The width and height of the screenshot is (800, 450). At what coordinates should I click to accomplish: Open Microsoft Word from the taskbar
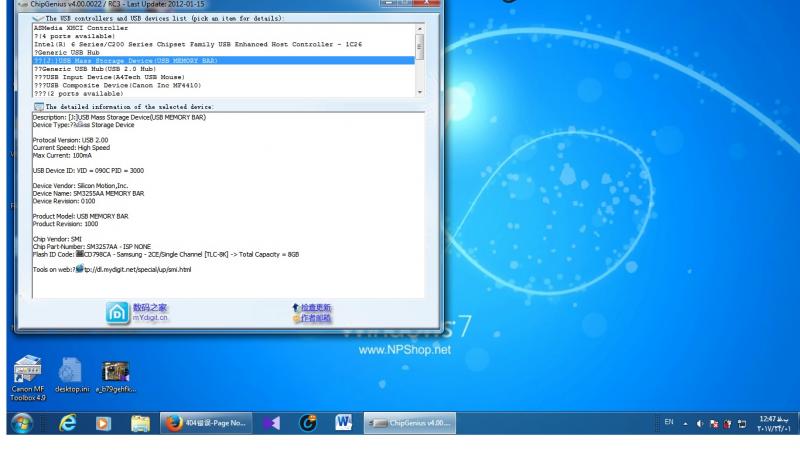[x=344, y=422]
